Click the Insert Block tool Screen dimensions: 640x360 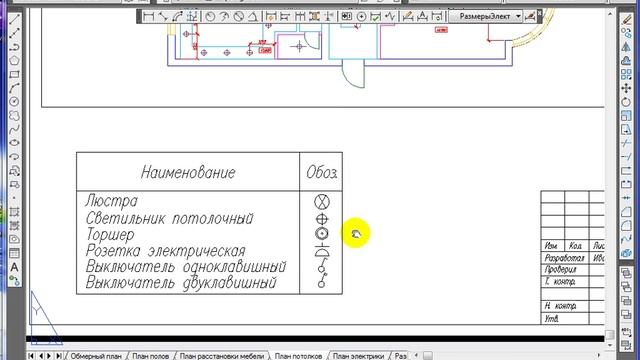(x=14, y=171)
